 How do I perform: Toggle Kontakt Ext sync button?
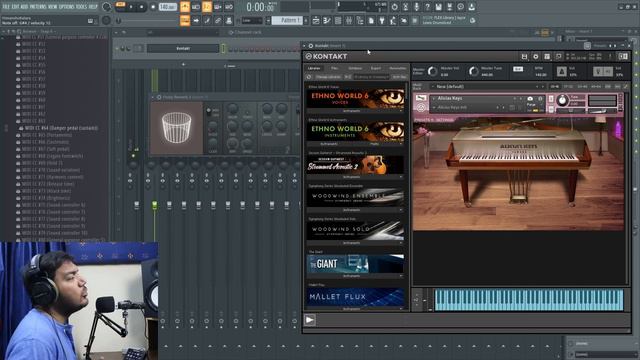tap(518, 69)
